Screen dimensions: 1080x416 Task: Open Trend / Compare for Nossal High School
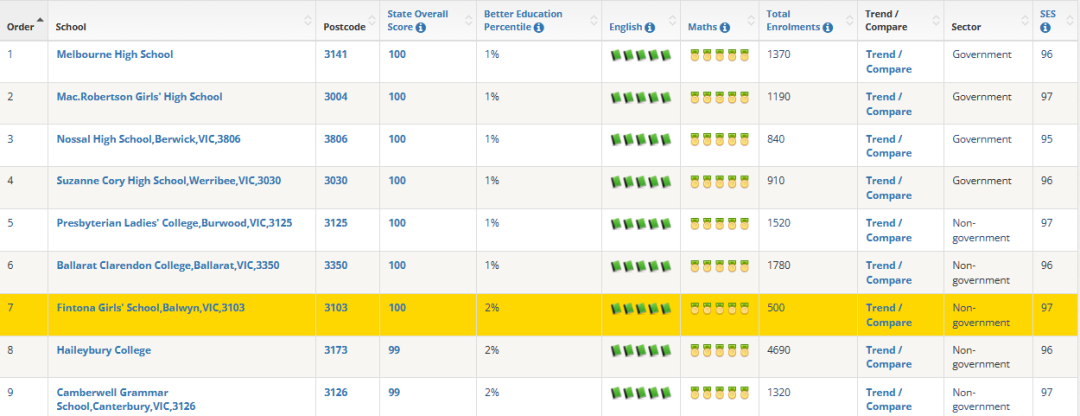889,146
